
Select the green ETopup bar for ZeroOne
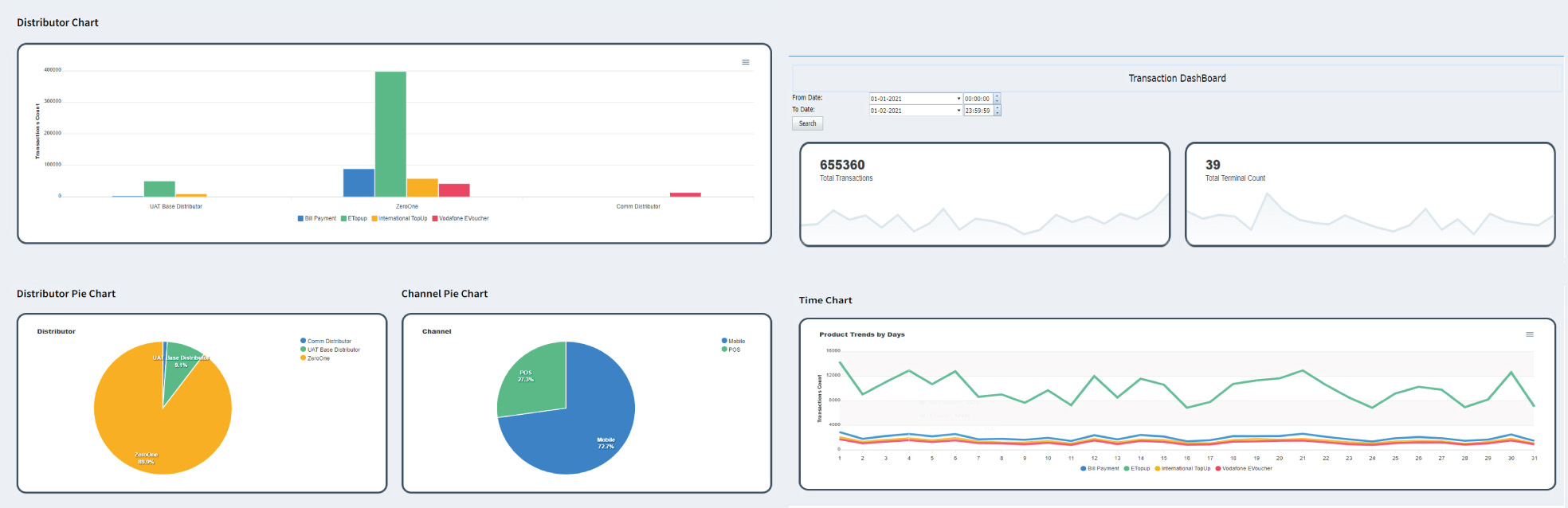pos(390,134)
